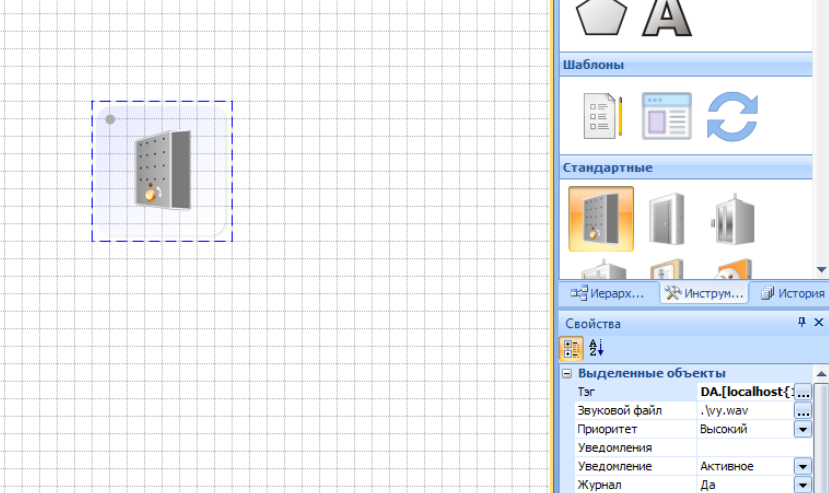Open the Журнал dropdown arrow
829x493 pixels.
click(x=802, y=485)
